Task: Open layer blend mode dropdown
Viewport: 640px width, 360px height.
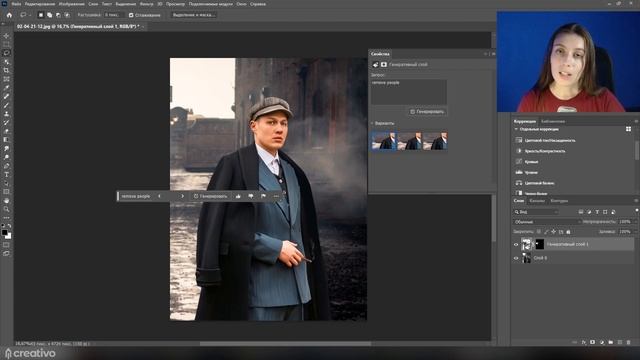Action: [547, 222]
